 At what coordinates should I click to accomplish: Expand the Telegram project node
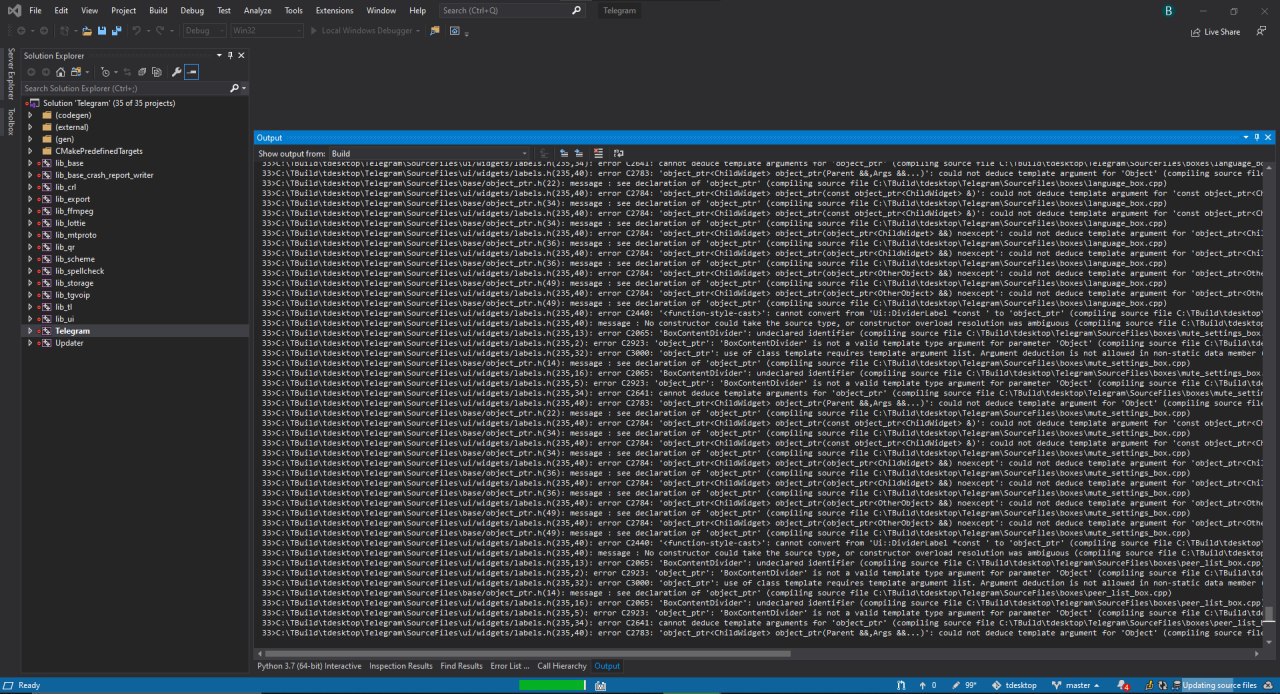coord(31,331)
